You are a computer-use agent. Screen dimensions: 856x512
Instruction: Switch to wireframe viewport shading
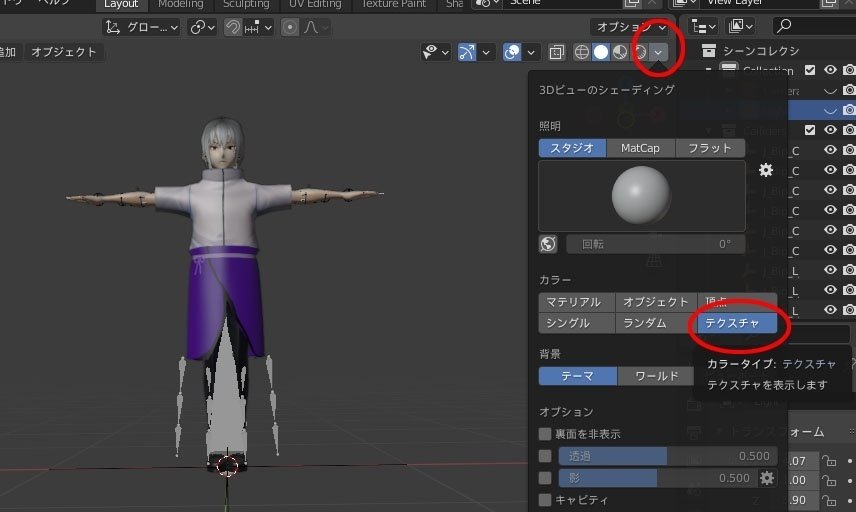[582, 52]
